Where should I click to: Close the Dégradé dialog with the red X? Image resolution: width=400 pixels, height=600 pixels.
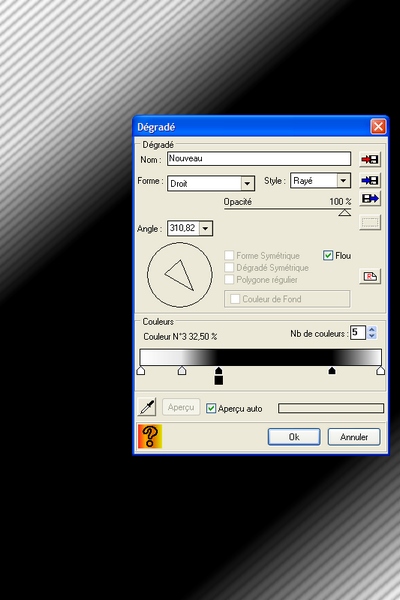click(378, 126)
